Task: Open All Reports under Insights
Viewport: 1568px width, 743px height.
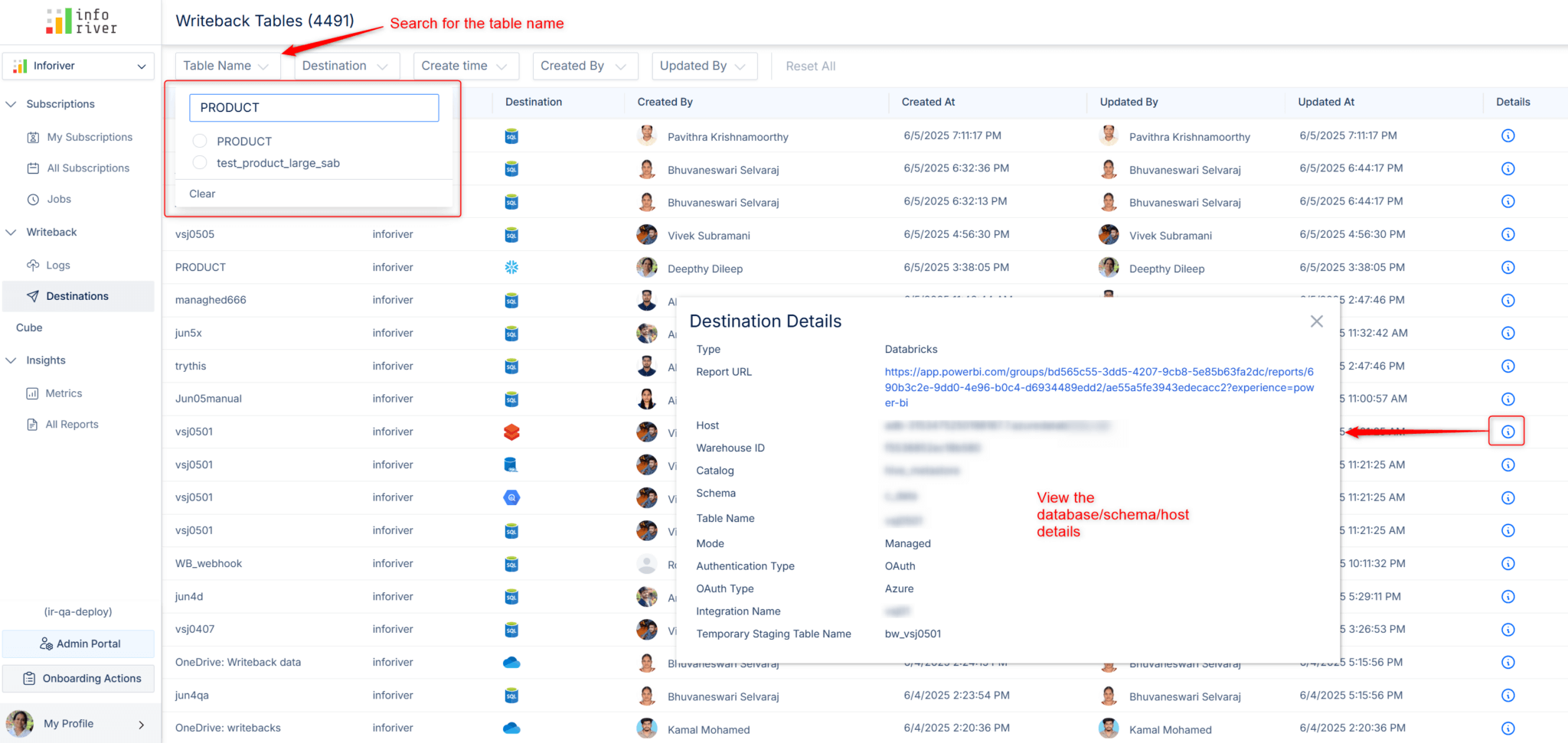Action: pyautogui.click(x=72, y=425)
